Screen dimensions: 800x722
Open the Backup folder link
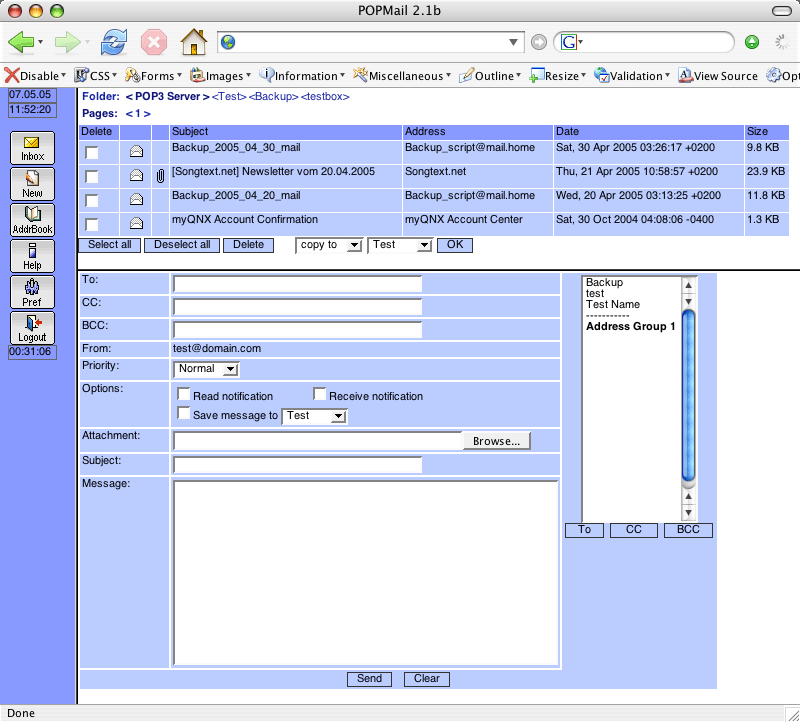[273, 96]
